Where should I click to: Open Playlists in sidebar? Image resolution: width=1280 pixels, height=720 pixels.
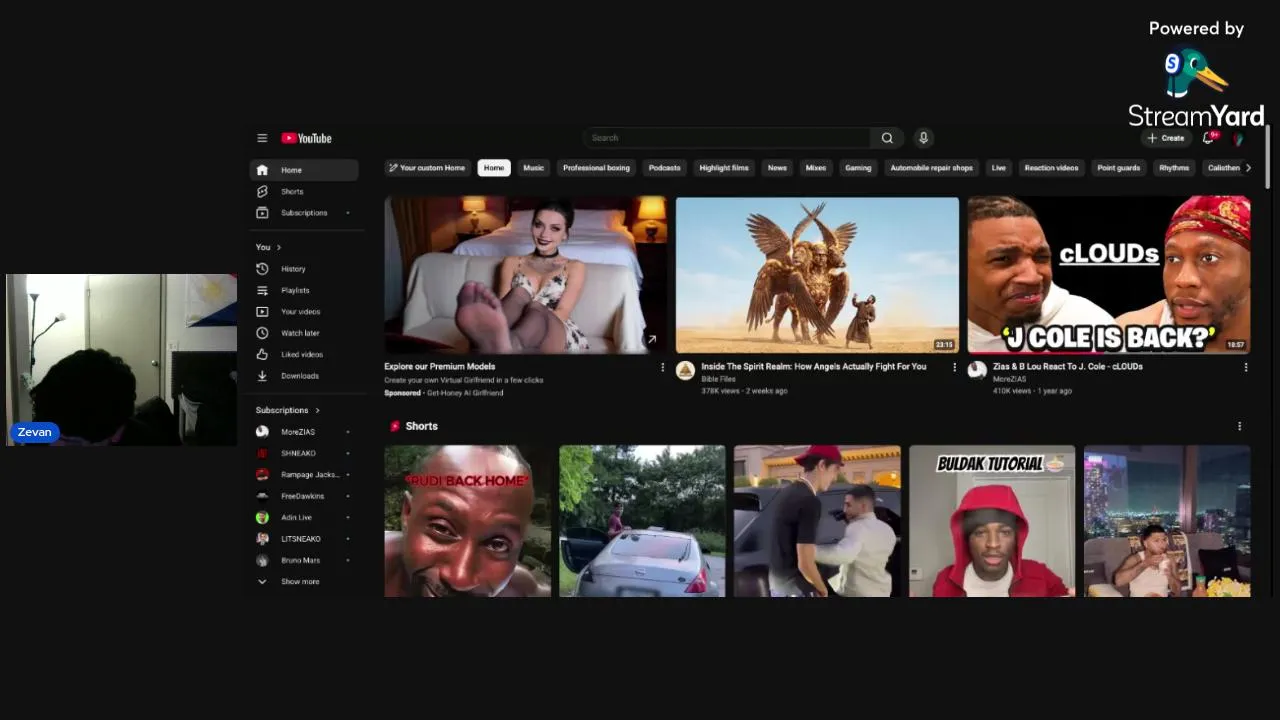tap(304, 290)
